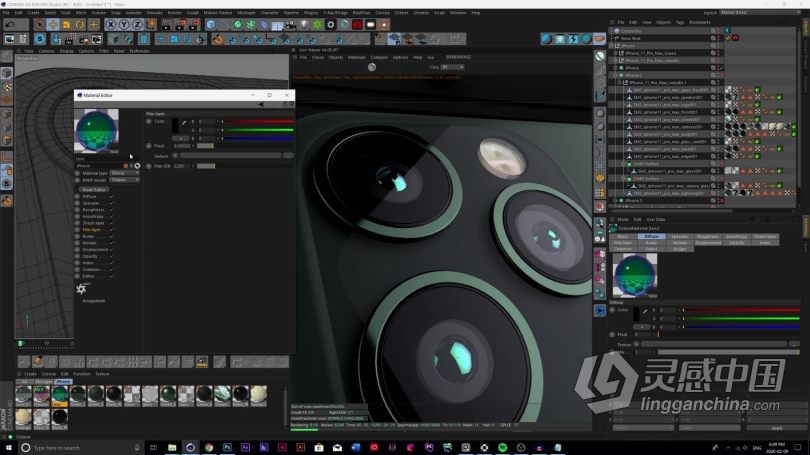Toggle the Opacity channel checkbox
Viewport: 810px width, 455px height.
pyautogui.click(x=112, y=256)
